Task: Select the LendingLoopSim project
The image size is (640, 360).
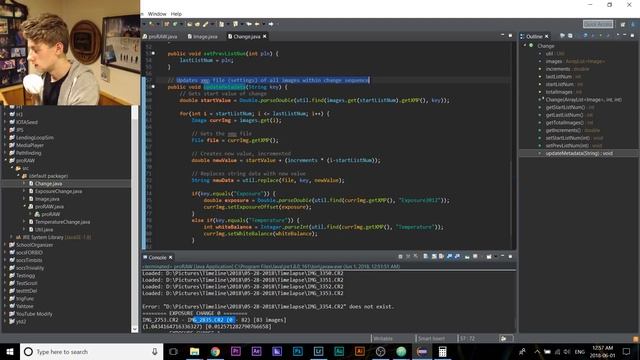Action: (x=35, y=138)
